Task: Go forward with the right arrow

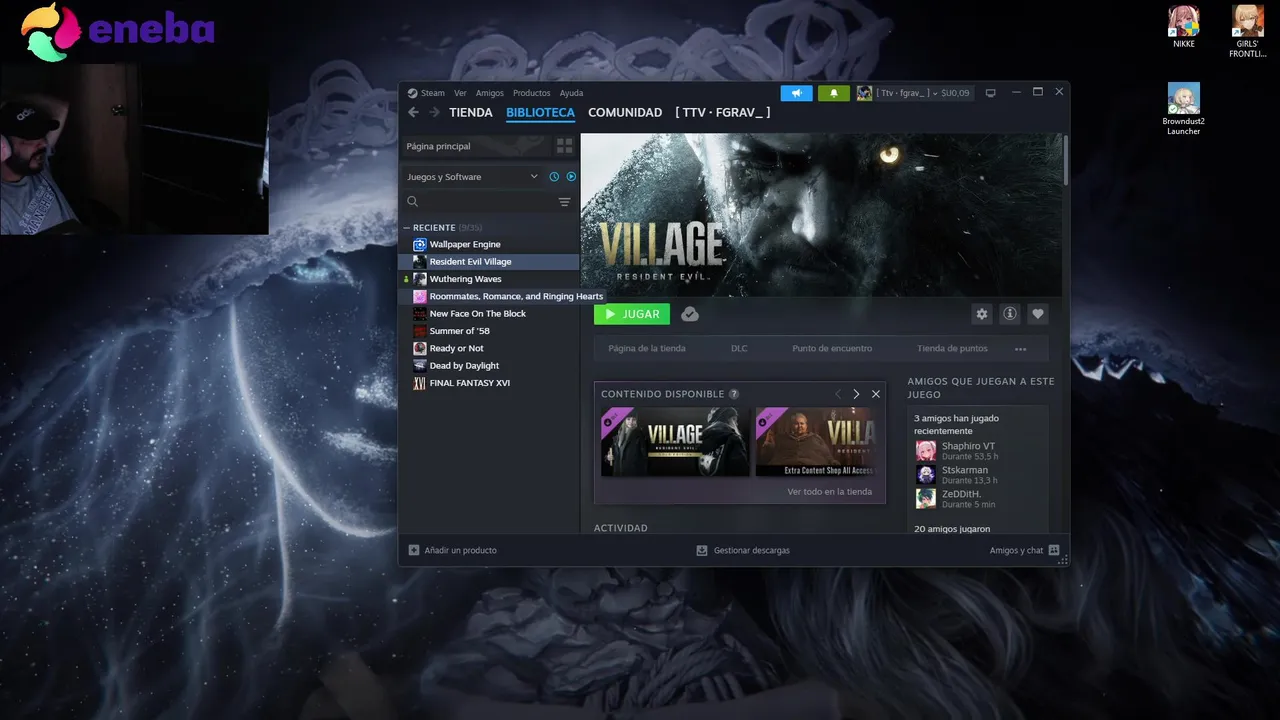Action: pos(434,113)
